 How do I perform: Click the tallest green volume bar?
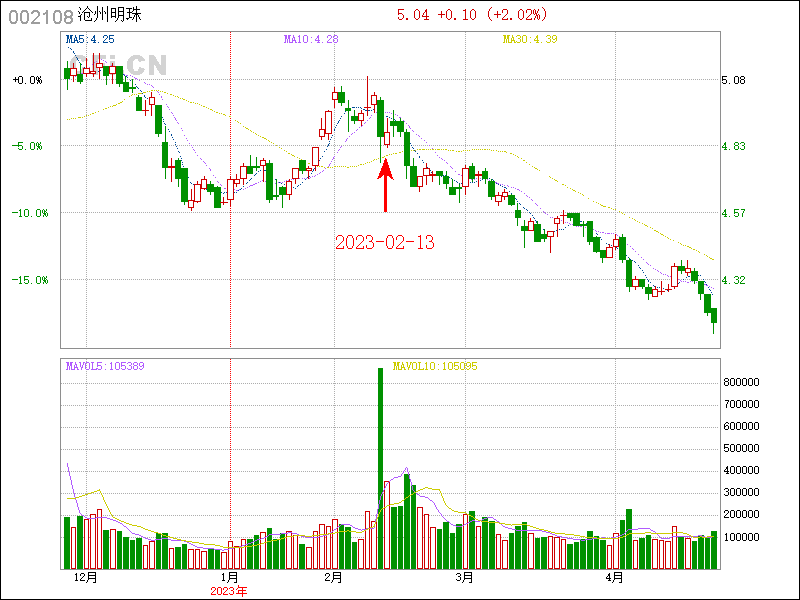tap(380, 468)
